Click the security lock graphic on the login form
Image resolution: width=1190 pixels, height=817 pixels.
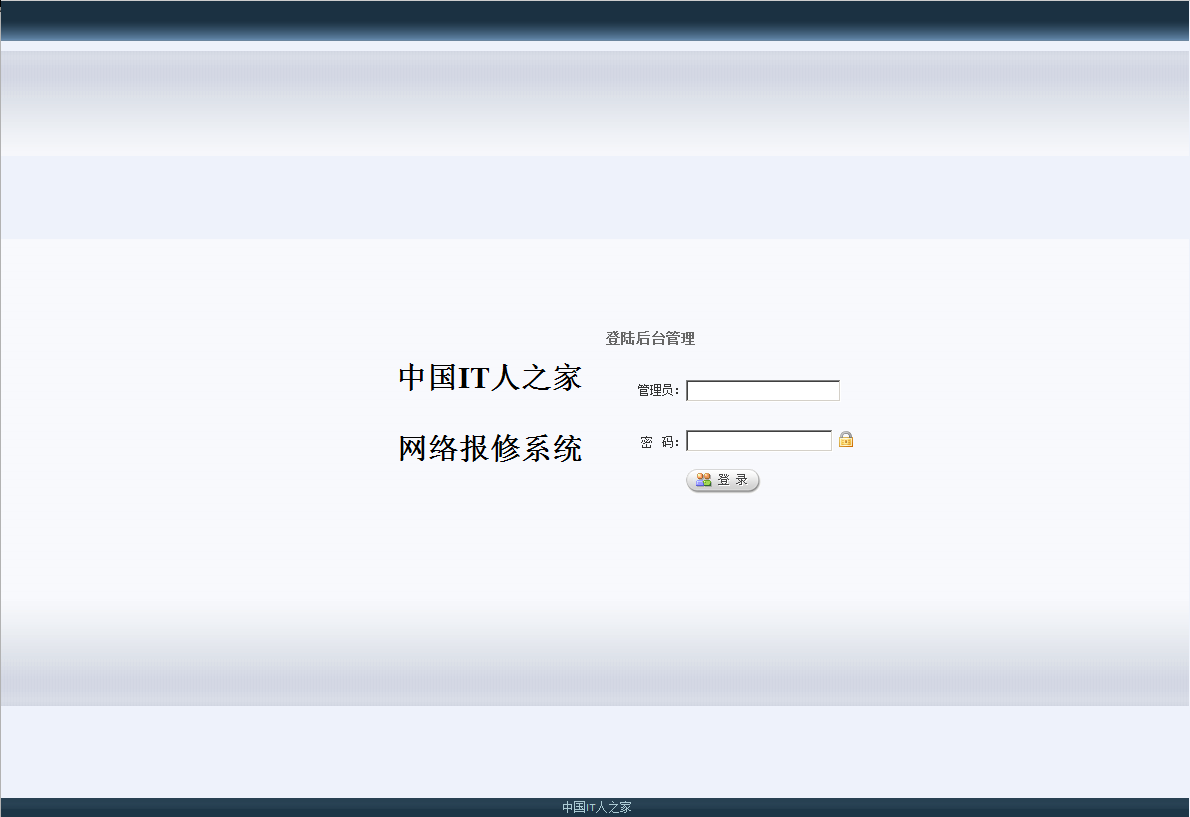(846, 440)
